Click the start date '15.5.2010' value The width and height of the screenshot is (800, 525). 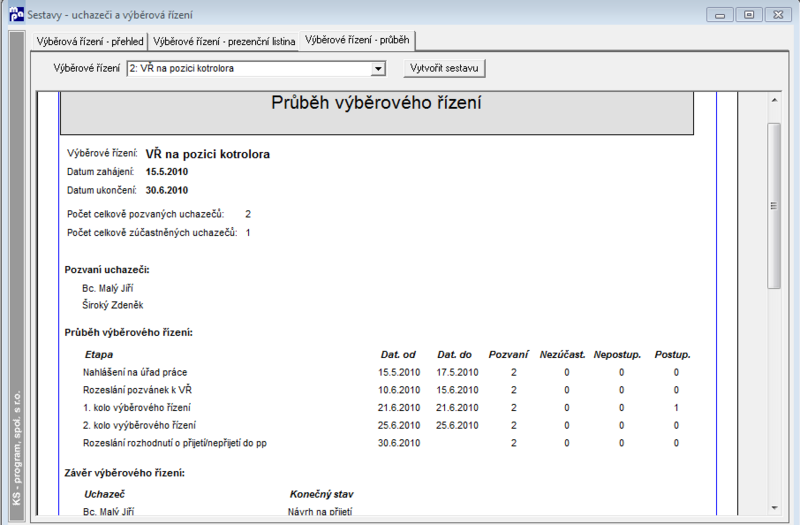167,172
